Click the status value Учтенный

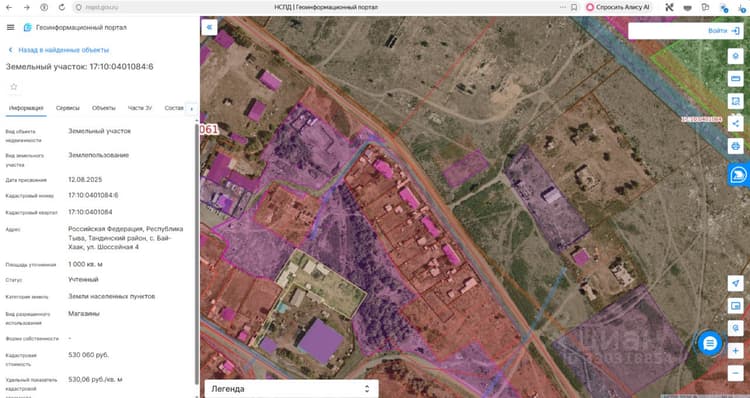[x=83, y=279]
